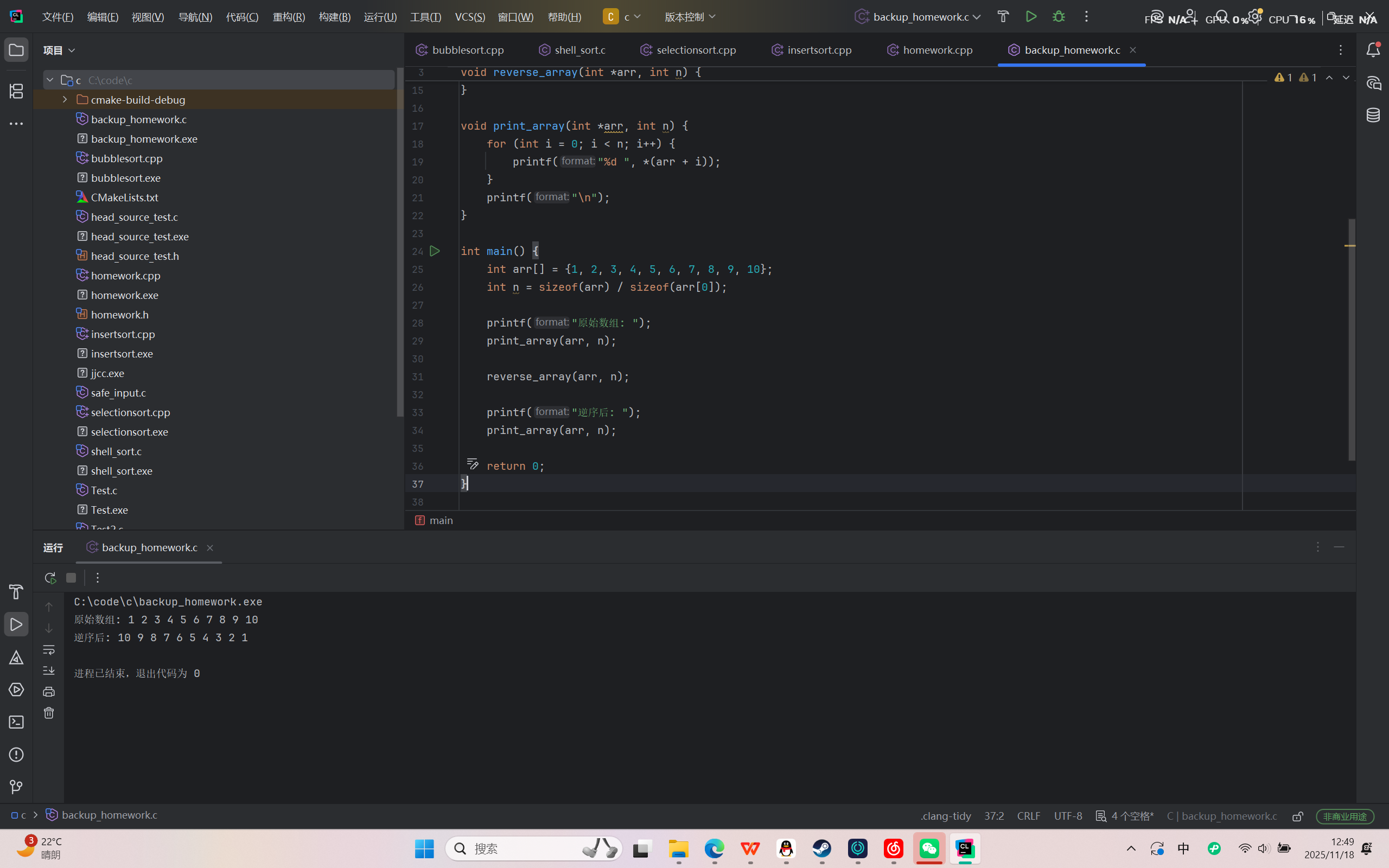The width and height of the screenshot is (1389, 868).
Task: Click the CRLF line separator in the status bar
Action: (1028, 816)
